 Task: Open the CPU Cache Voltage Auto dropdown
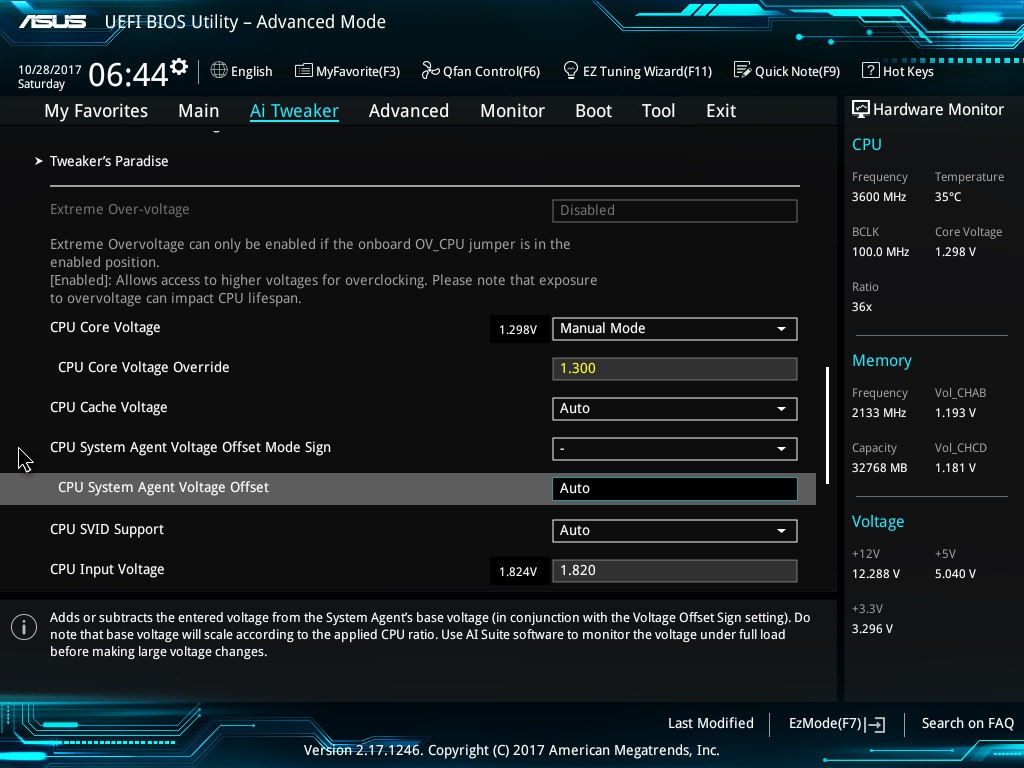click(x=675, y=409)
